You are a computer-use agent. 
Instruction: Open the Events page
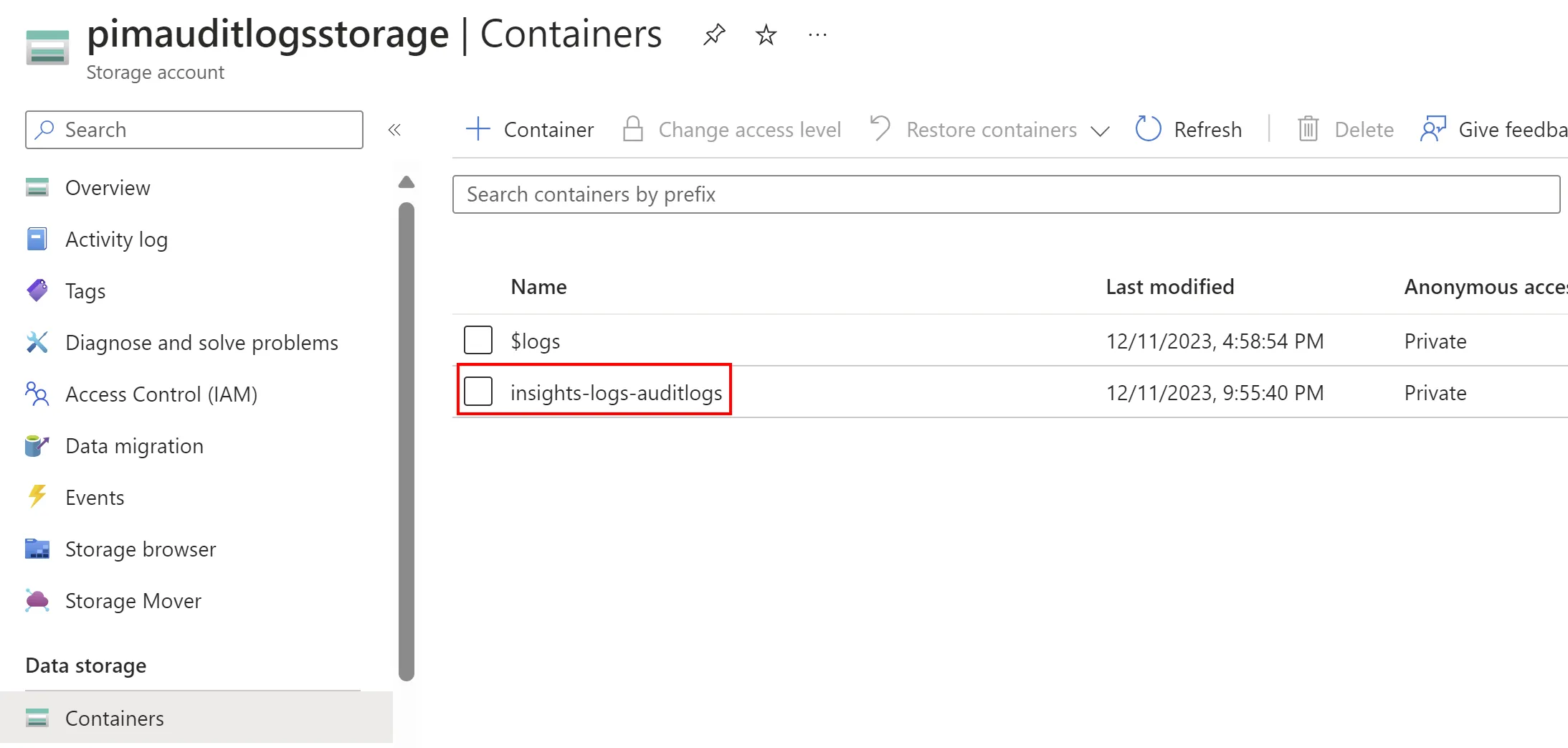(x=95, y=498)
